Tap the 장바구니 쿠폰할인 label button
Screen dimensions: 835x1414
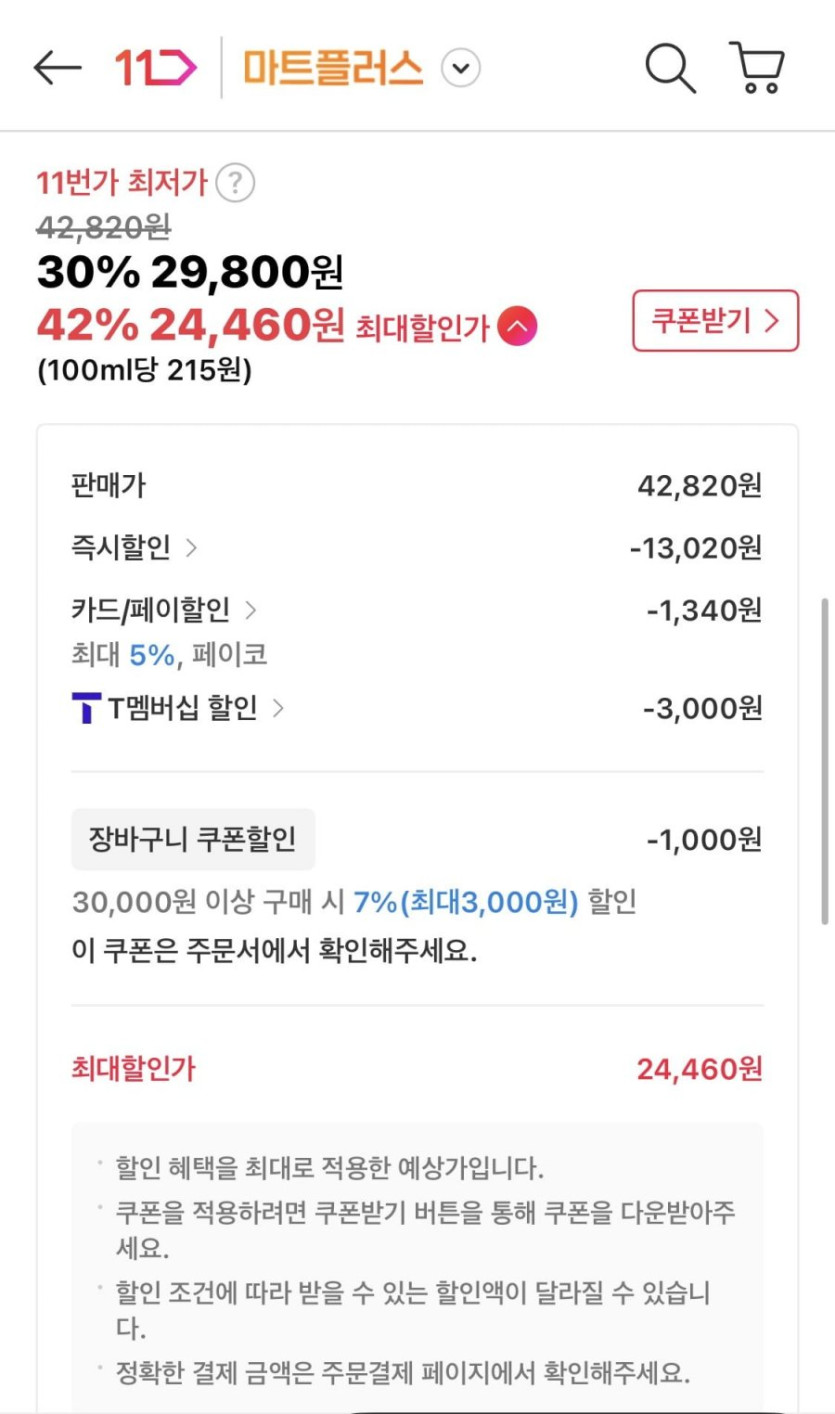[193, 839]
